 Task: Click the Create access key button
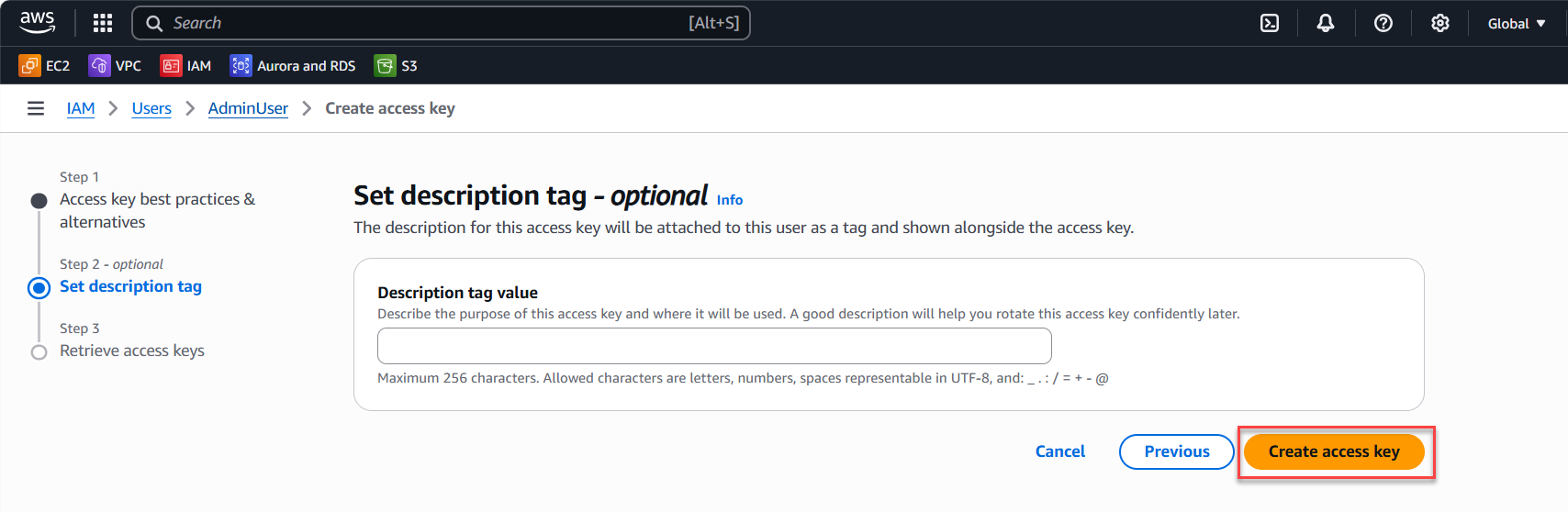(1334, 451)
